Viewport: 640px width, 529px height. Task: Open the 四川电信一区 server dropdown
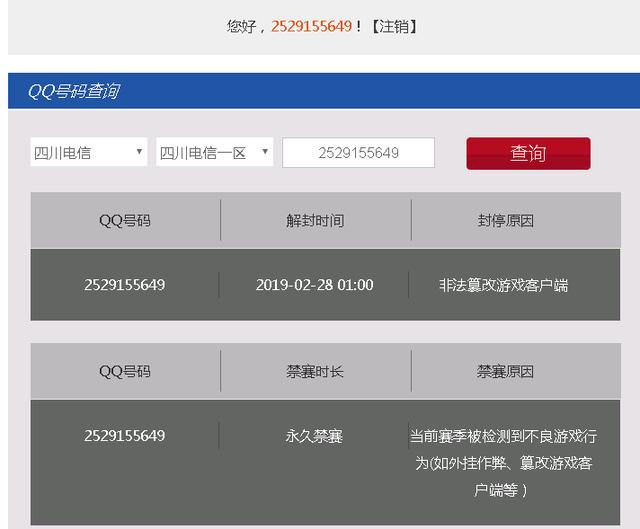pos(214,152)
